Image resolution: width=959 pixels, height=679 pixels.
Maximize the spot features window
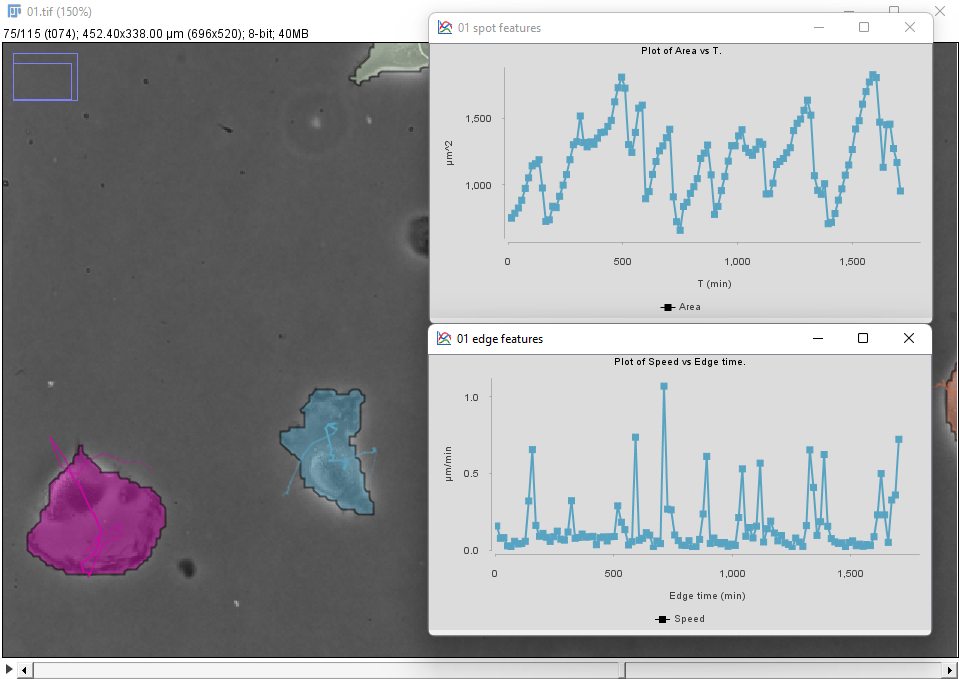click(x=864, y=28)
